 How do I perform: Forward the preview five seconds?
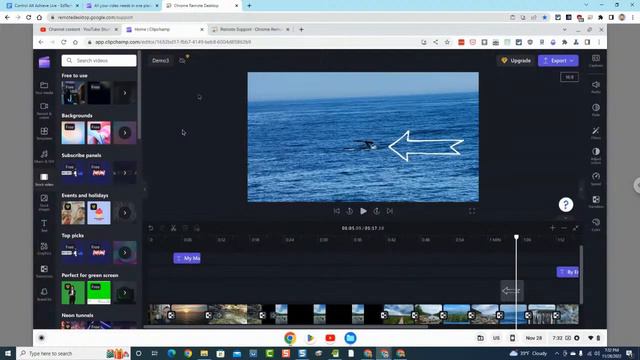(376, 211)
